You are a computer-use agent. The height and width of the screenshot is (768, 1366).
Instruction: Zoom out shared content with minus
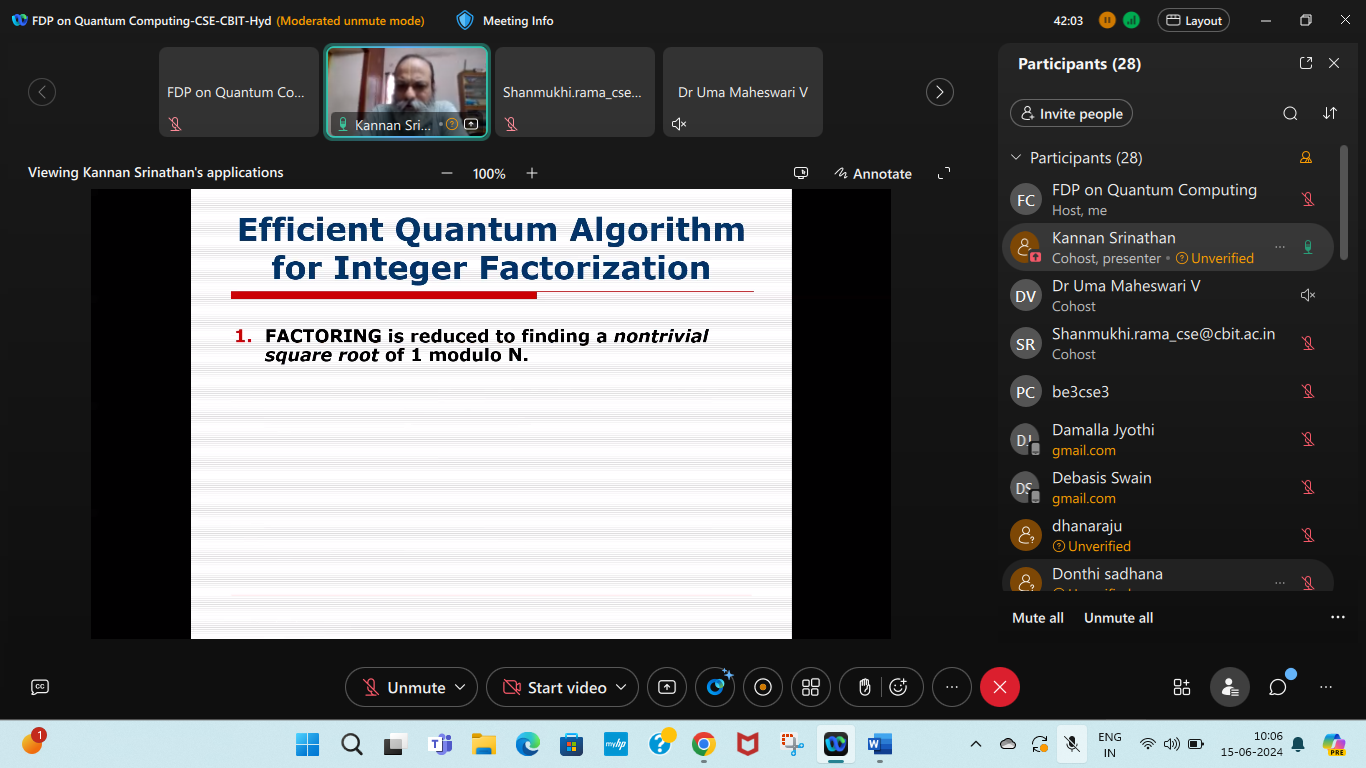point(446,173)
